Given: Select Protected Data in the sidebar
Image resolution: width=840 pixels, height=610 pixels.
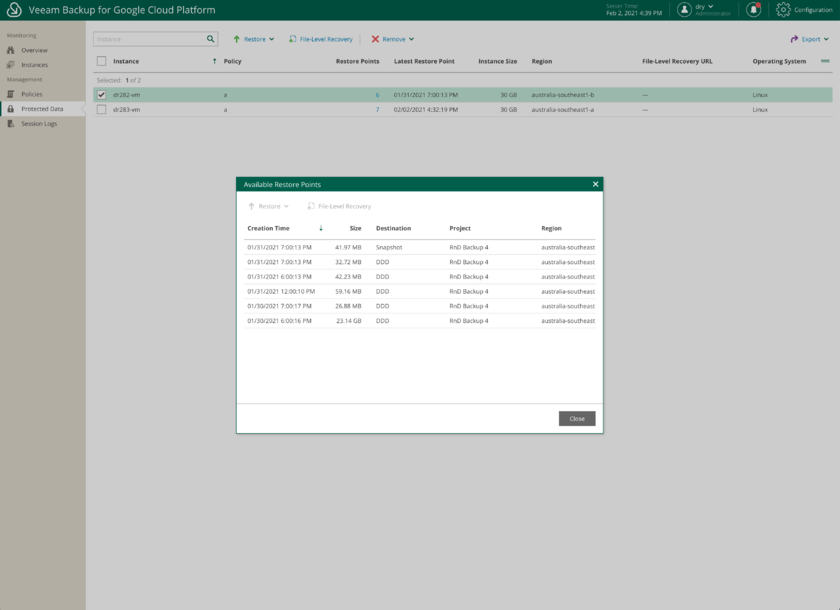Looking at the screenshot, I should tap(42, 108).
